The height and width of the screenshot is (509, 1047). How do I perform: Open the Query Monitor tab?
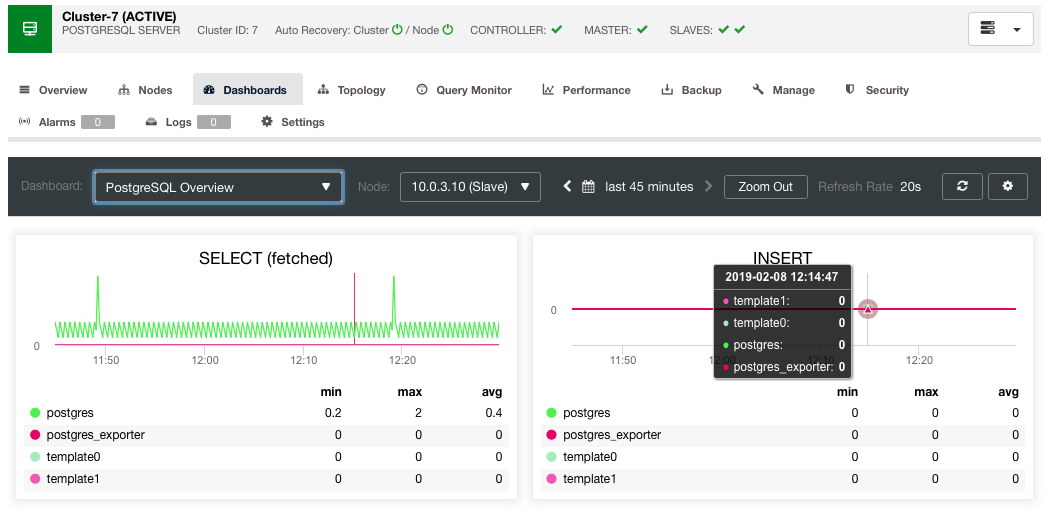[x=464, y=90]
